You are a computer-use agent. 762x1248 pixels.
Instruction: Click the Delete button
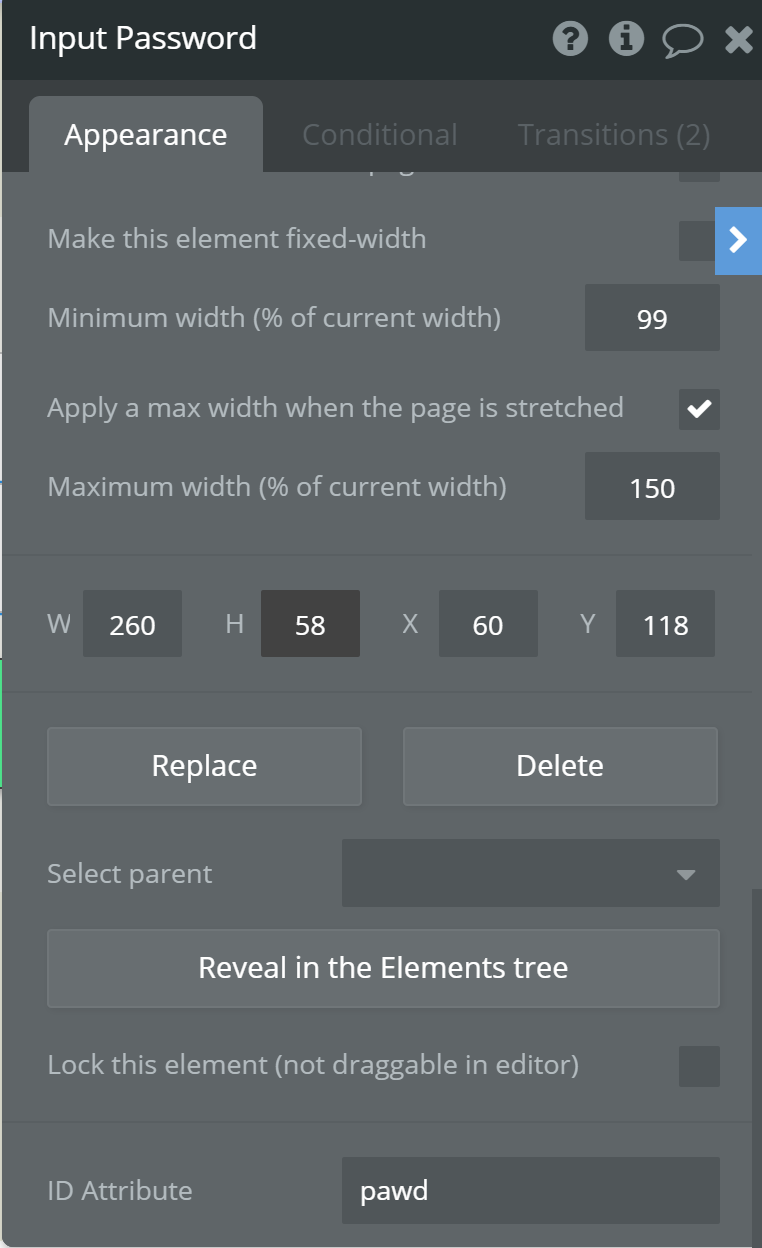coord(560,766)
